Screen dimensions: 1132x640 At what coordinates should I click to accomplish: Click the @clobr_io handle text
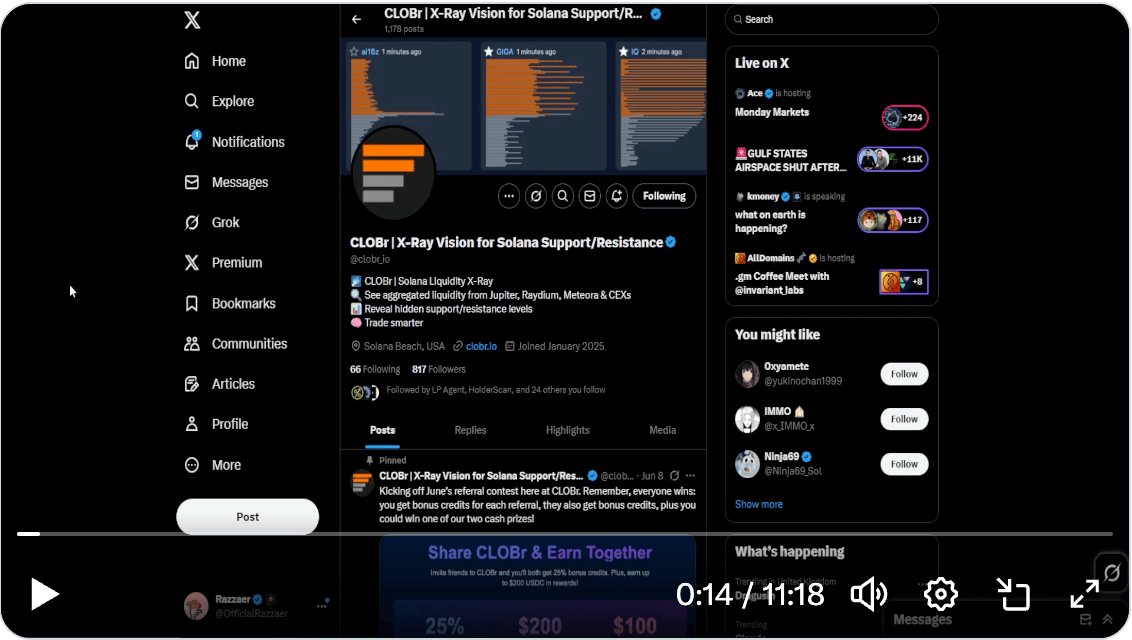pyautogui.click(x=370, y=260)
